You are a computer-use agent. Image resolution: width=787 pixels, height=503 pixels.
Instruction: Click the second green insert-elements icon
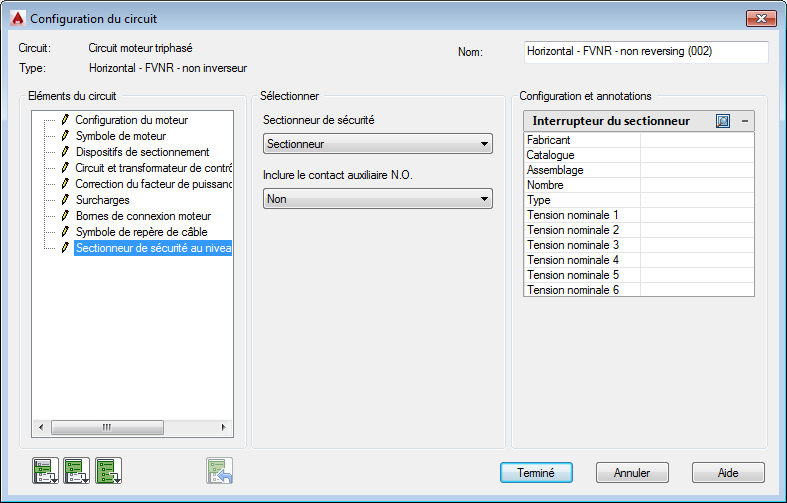point(77,470)
